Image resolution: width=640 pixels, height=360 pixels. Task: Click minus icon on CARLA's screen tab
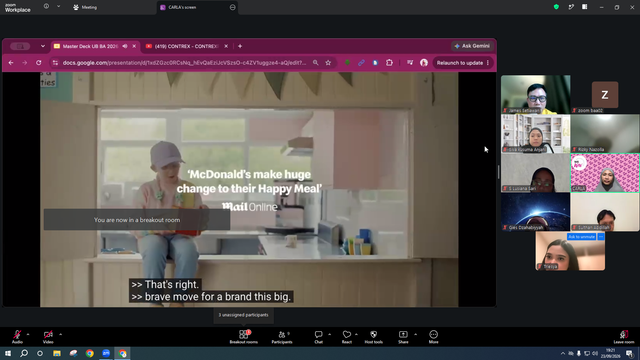coord(233,7)
